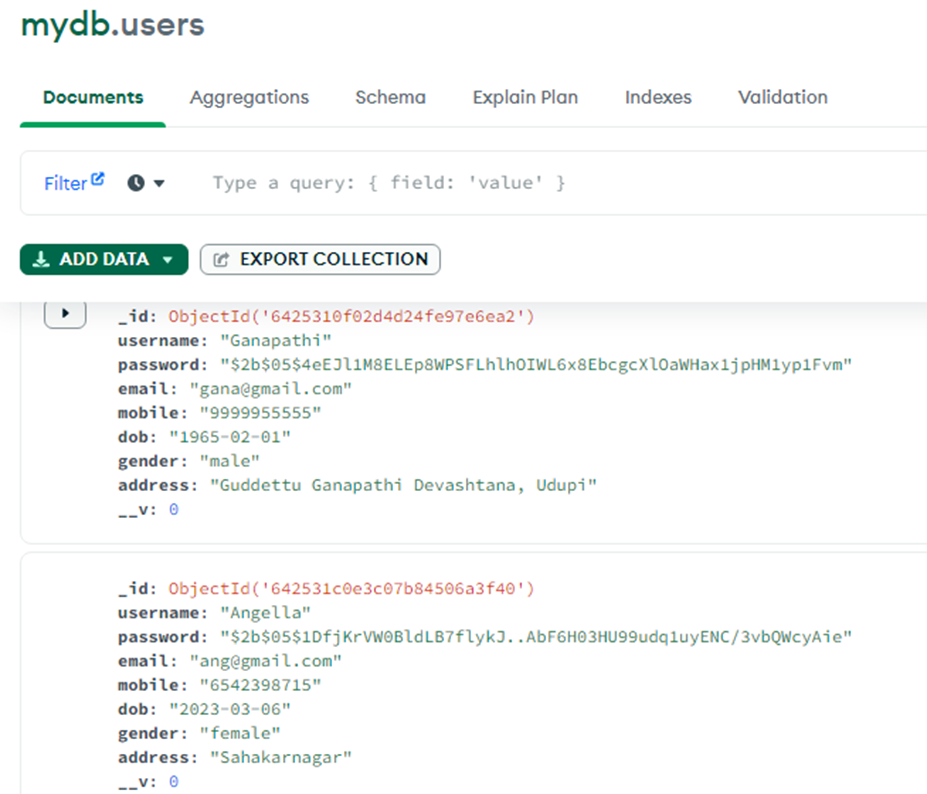Click the recent queries clock icon
Screen dimensions: 927x794
pyautogui.click(x=138, y=182)
